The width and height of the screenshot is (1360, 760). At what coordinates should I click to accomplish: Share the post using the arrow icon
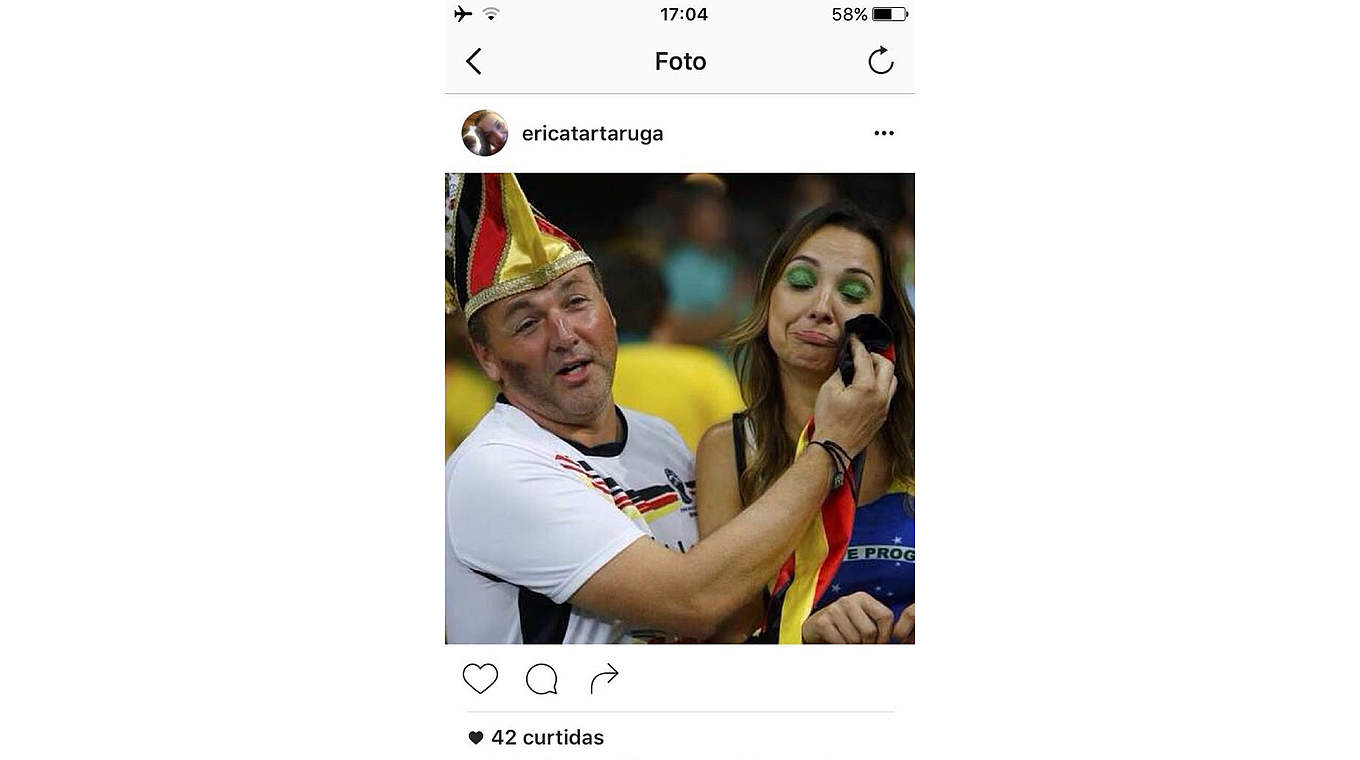pyautogui.click(x=605, y=679)
